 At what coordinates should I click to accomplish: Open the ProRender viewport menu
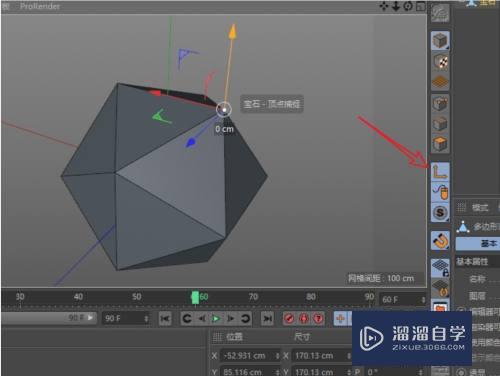tap(40, 6)
